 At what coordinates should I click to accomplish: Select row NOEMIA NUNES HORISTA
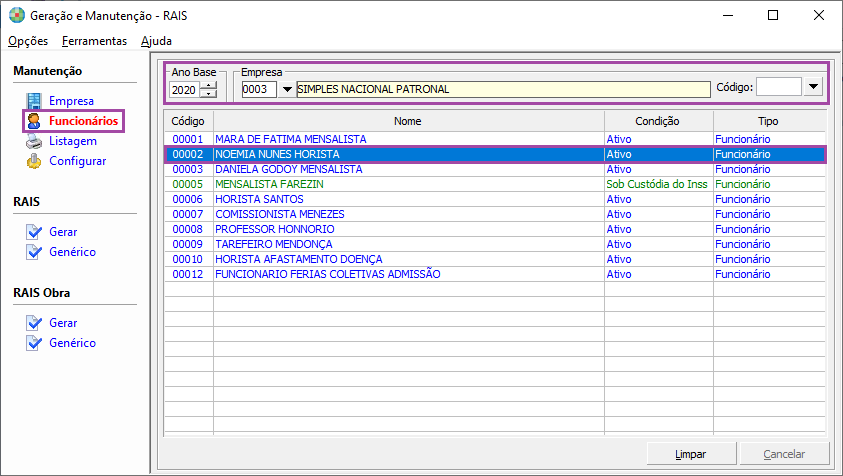(495, 154)
